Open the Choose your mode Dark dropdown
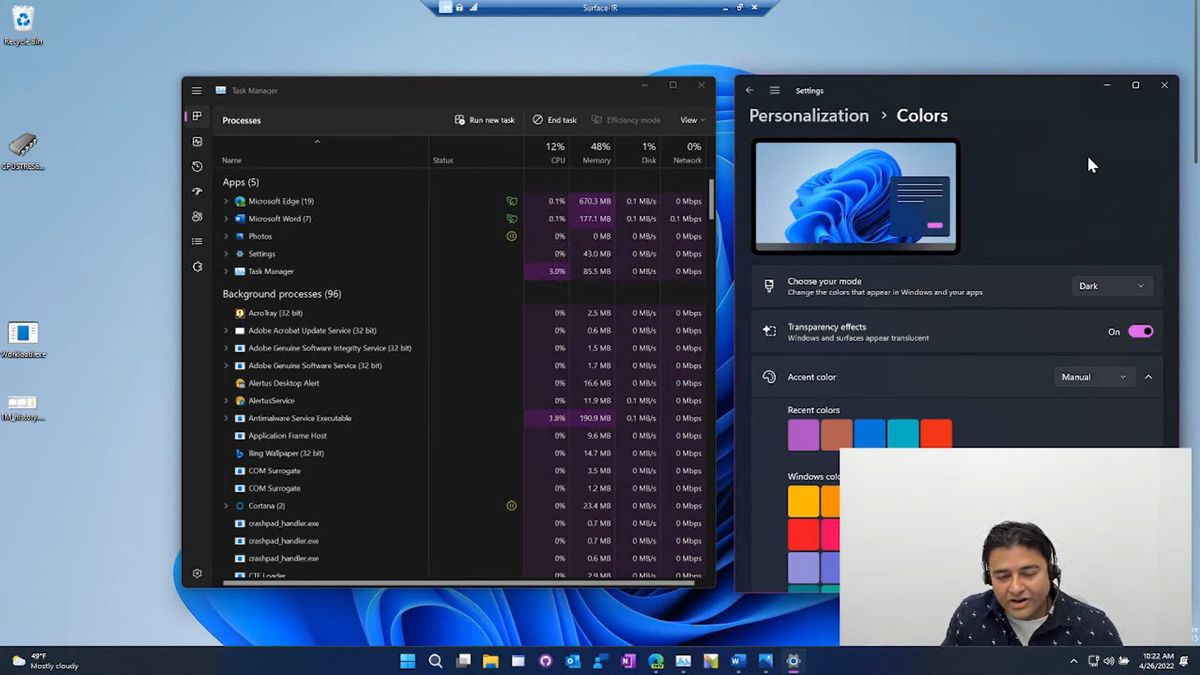 click(x=1112, y=286)
